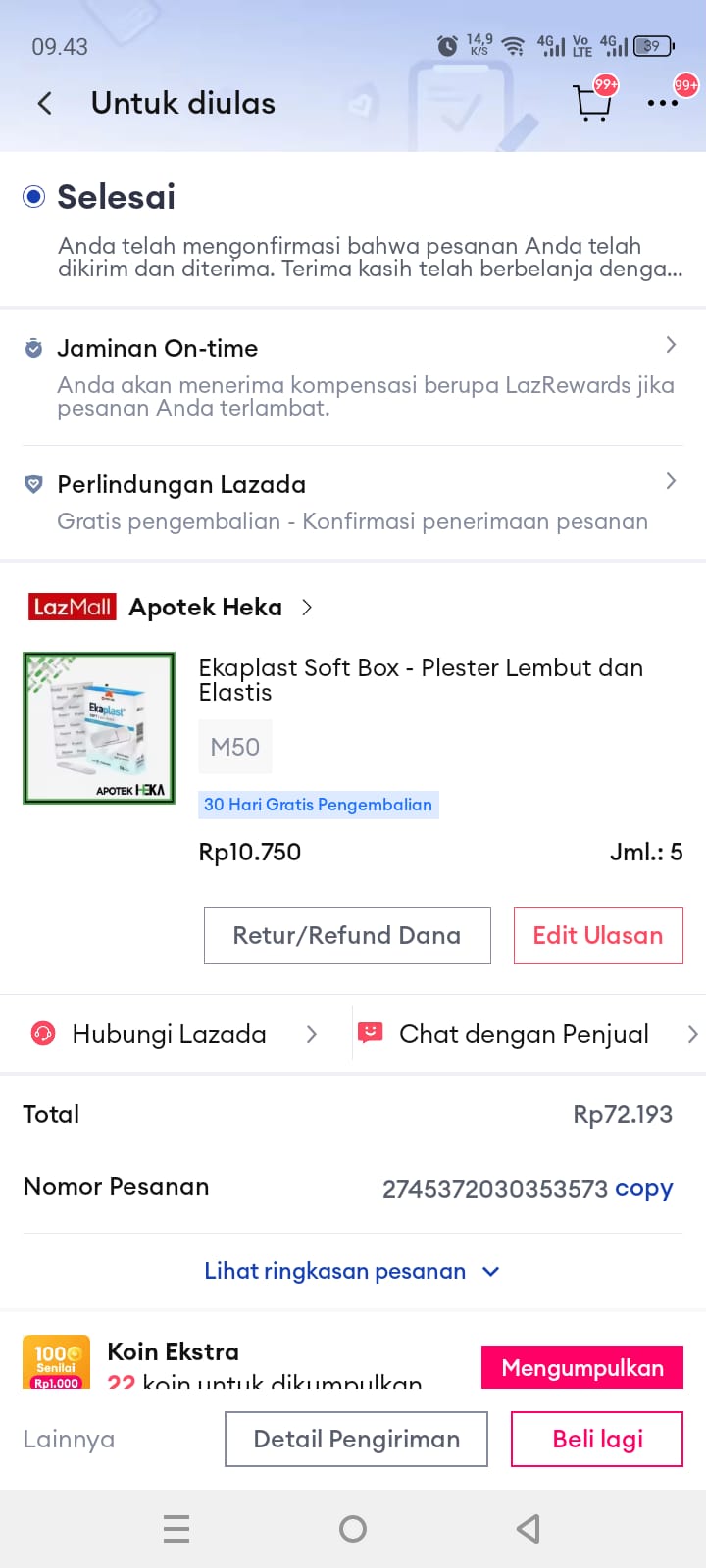The width and height of the screenshot is (706, 1568).
Task: Expand the Jaminan On-time details chevron
Action: click(x=671, y=345)
